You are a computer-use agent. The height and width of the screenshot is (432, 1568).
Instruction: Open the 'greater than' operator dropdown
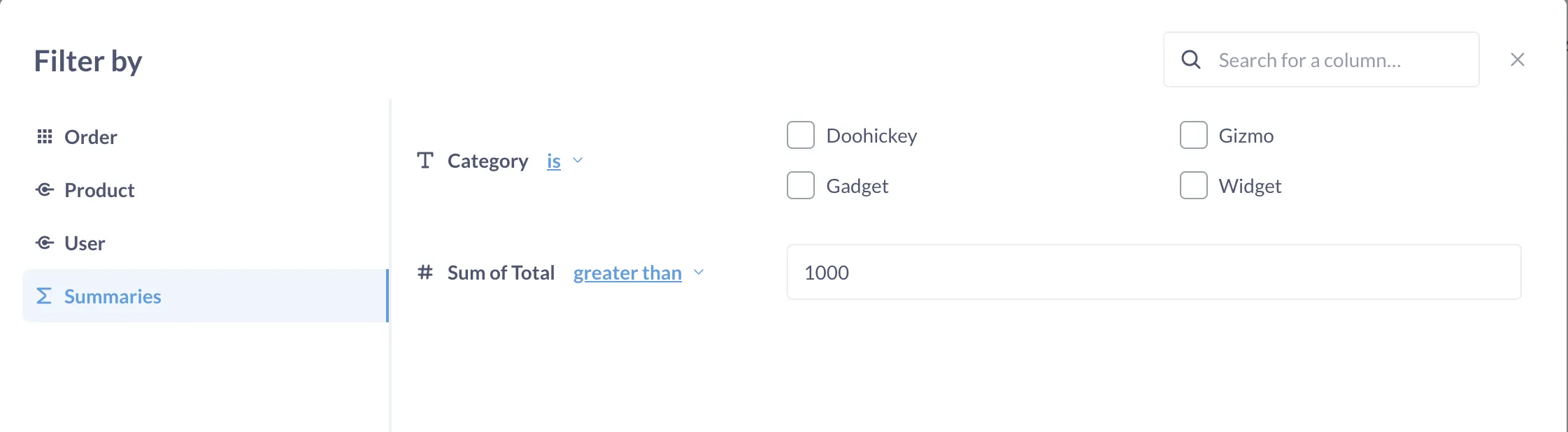pyautogui.click(x=627, y=273)
